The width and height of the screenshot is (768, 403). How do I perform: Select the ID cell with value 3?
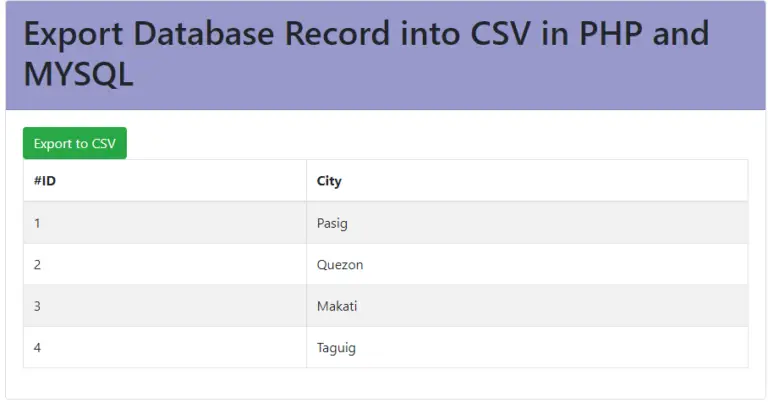165,306
